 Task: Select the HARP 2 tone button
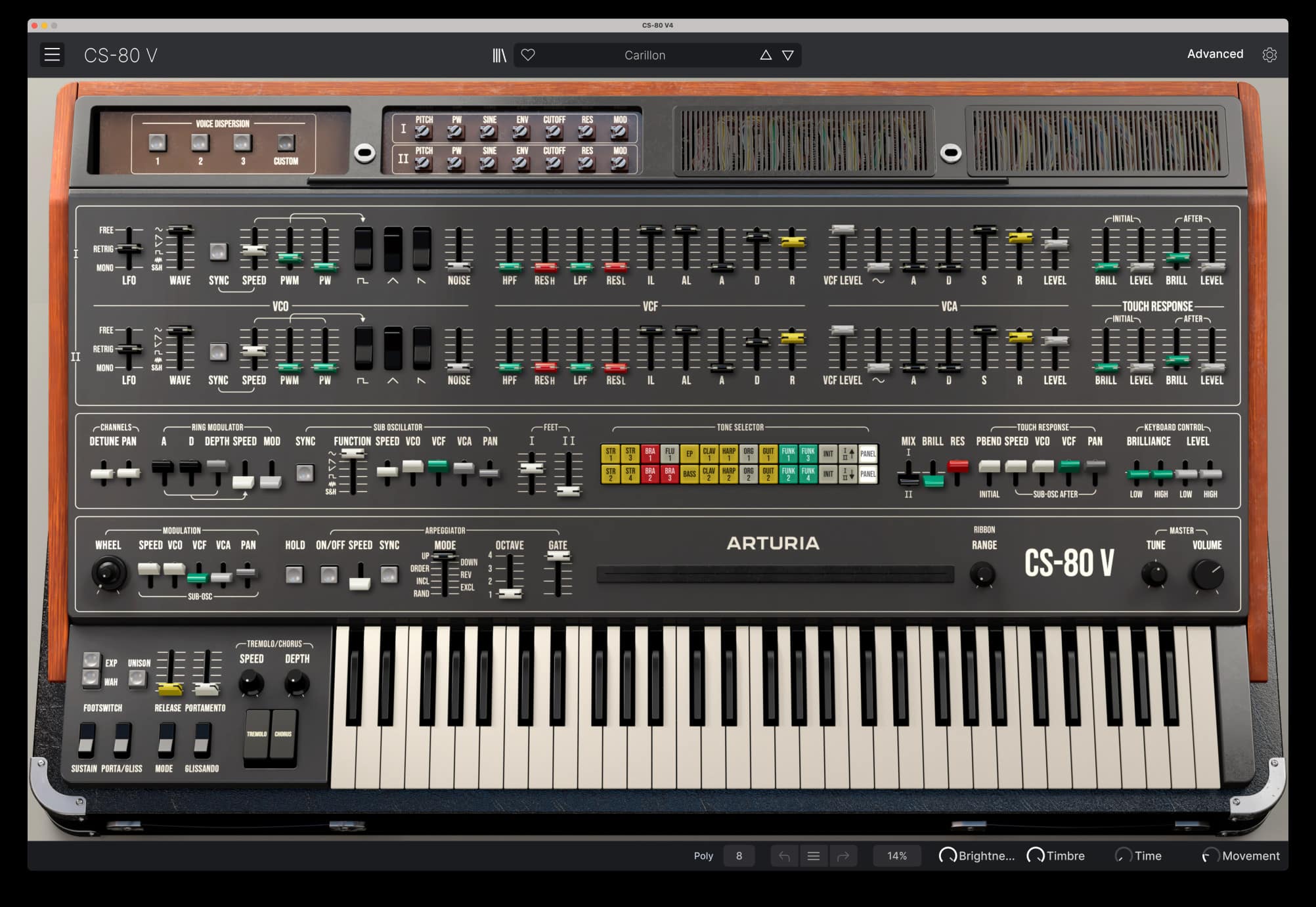pyautogui.click(x=729, y=474)
